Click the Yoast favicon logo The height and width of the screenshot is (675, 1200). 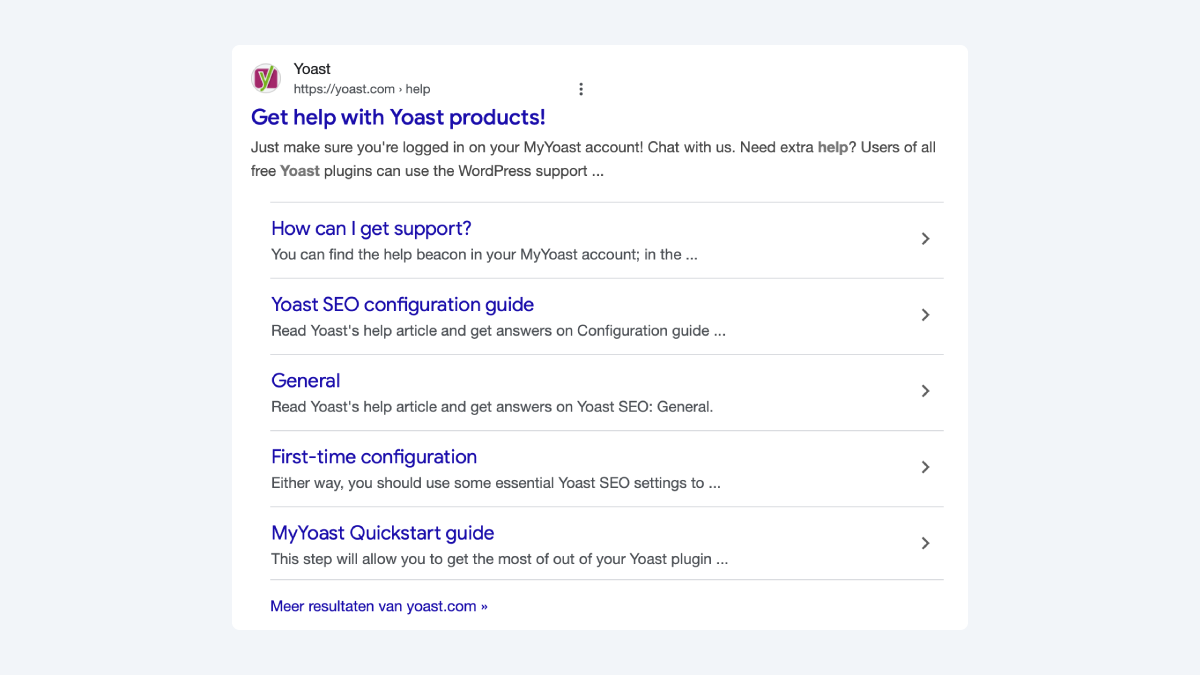coord(266,78)
